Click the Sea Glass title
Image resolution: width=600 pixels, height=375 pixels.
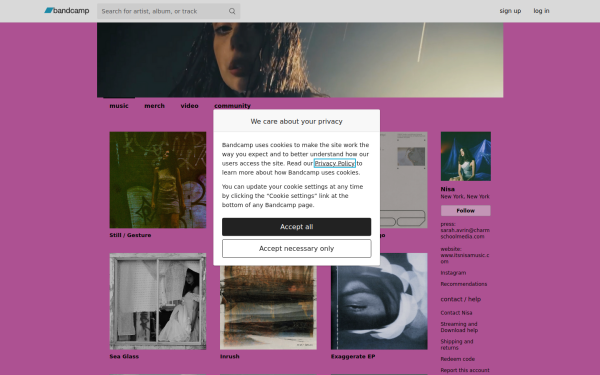coord(124,356)
